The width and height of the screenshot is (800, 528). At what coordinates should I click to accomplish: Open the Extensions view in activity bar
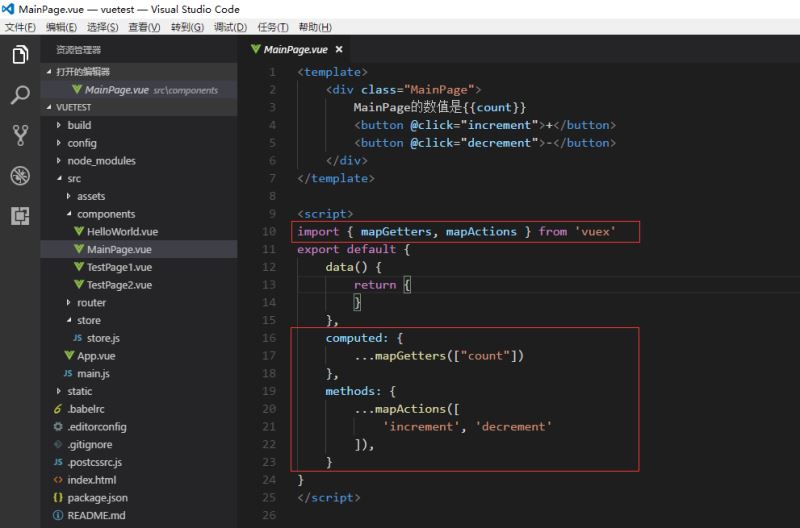coord(20,216)
